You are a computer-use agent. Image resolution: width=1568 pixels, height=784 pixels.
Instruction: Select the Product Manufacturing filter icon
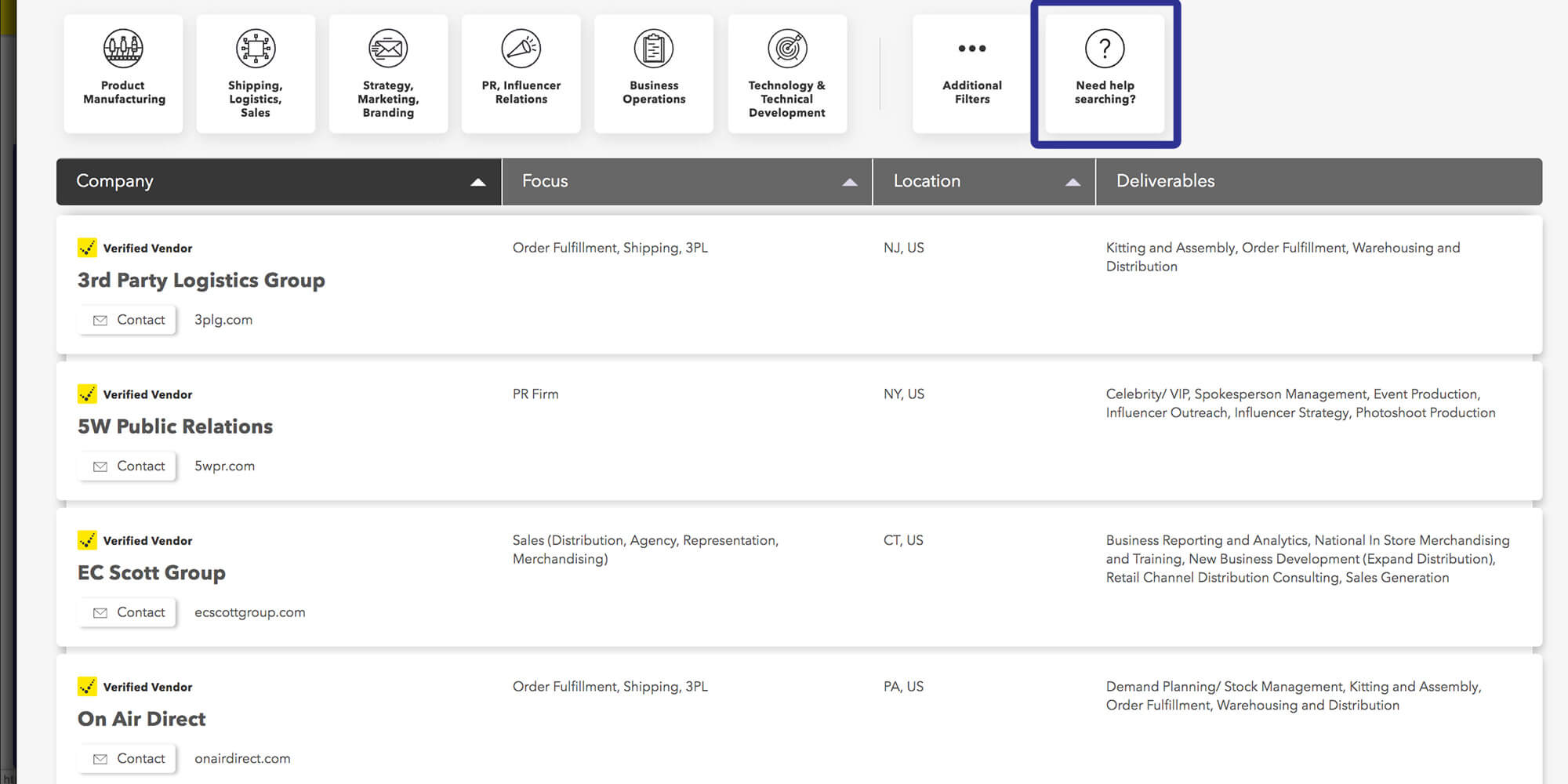123,49
